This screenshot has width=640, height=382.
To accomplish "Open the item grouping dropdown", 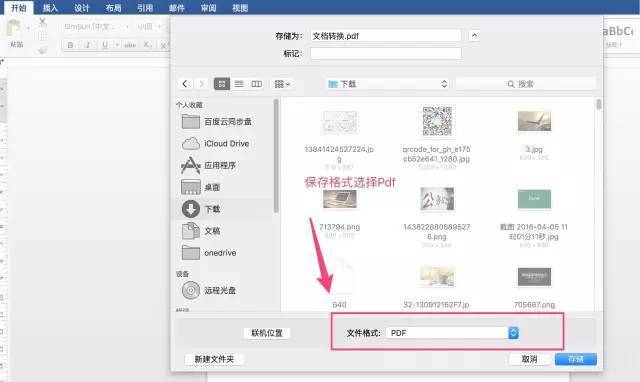I will (282, 84).
